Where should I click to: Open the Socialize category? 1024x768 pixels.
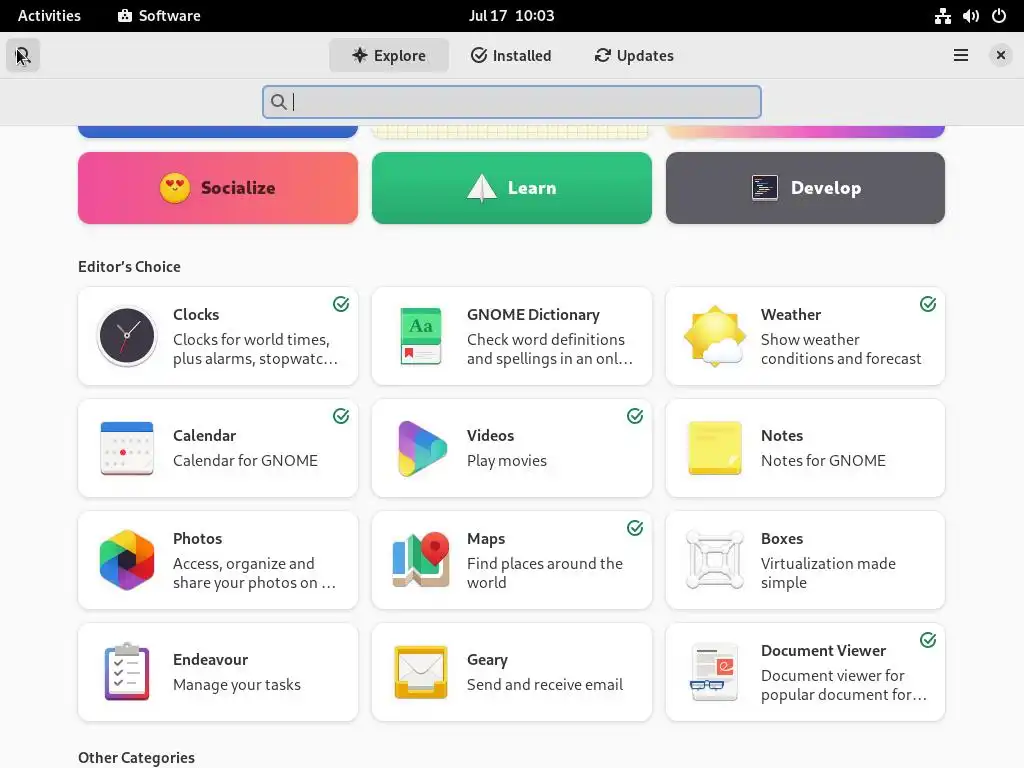click(x=217, y=188)
